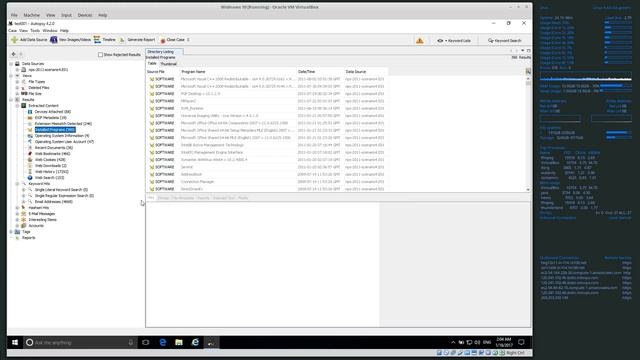The image size is (640, 360).
Task: Click the Generate Report toolbar icon
Action: 122,40
